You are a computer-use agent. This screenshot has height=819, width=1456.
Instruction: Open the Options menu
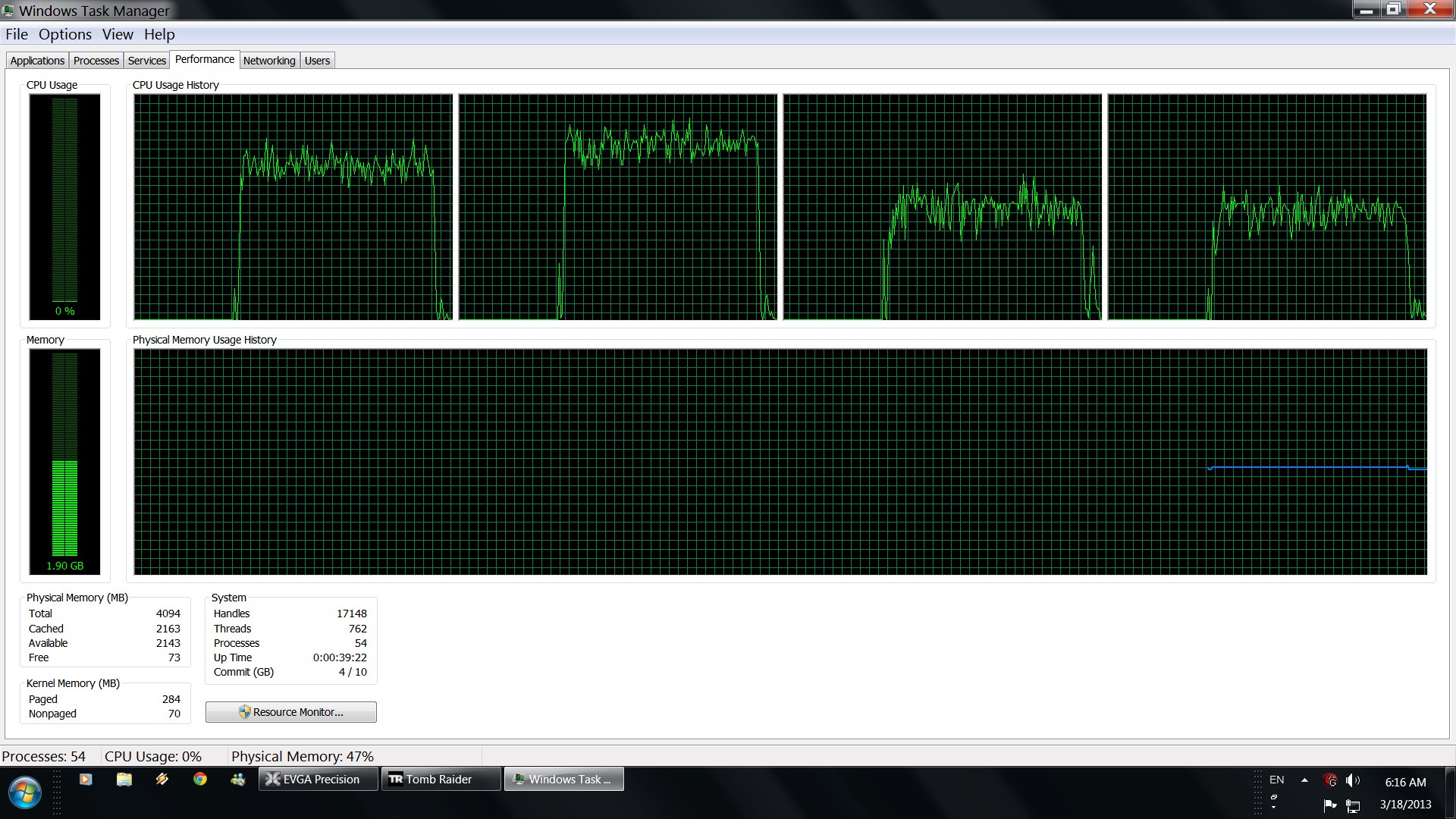pyautogui.click(x=64, y=34)
